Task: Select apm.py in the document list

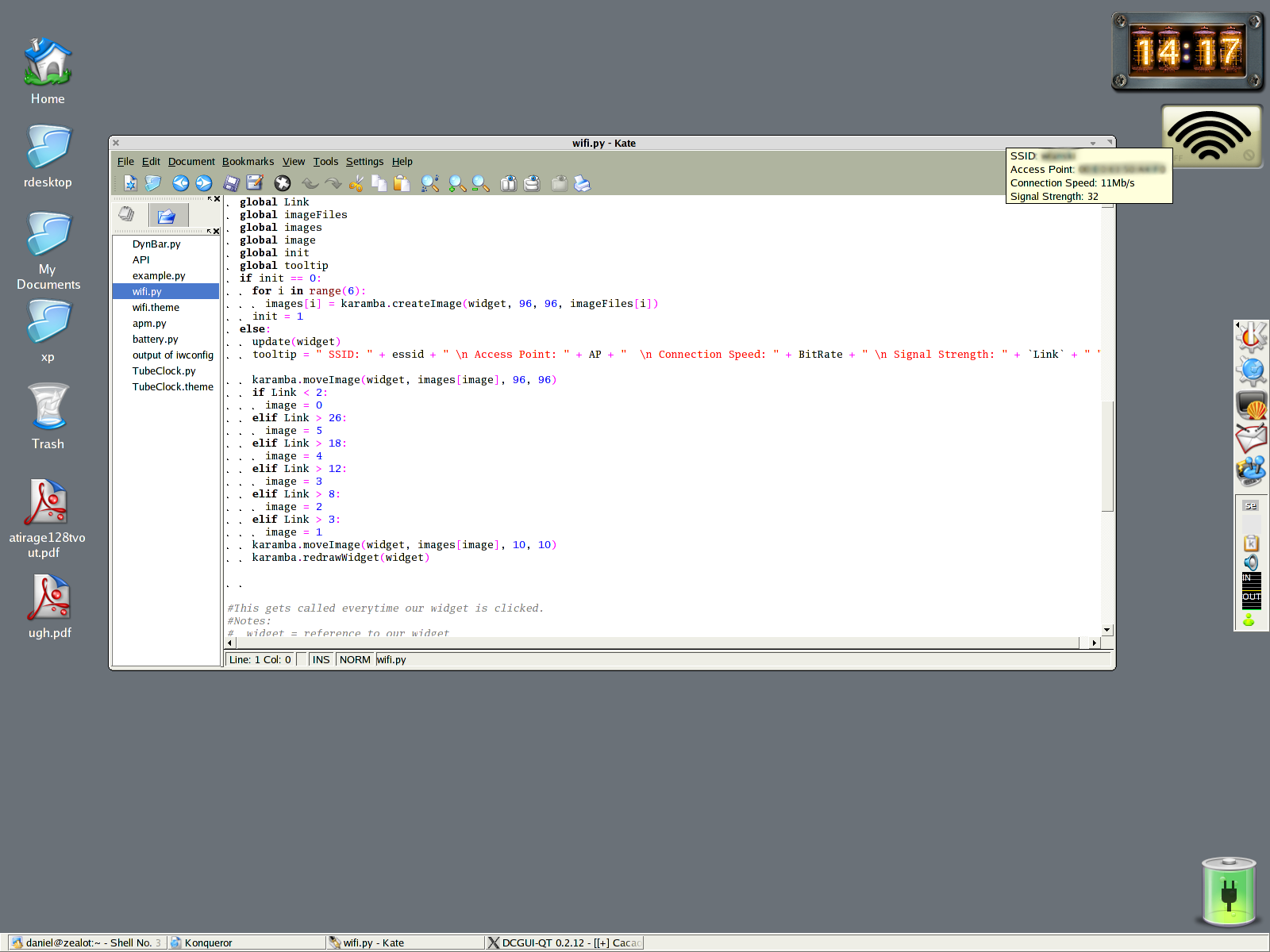Action: pos(166,324)
